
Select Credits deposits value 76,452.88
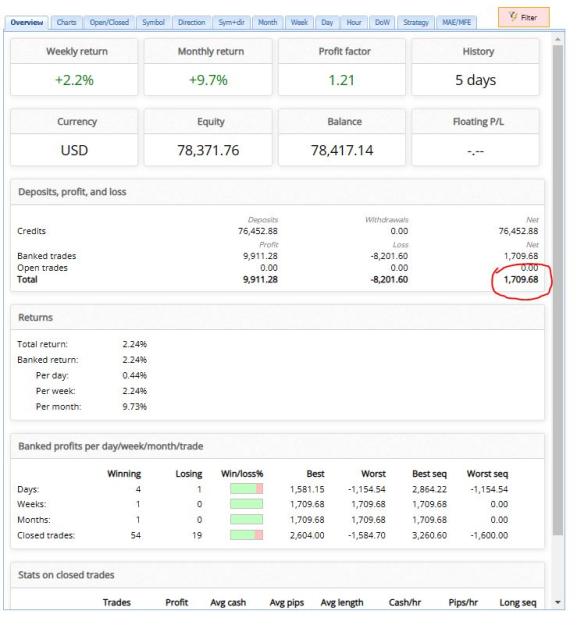pos(258,231)
